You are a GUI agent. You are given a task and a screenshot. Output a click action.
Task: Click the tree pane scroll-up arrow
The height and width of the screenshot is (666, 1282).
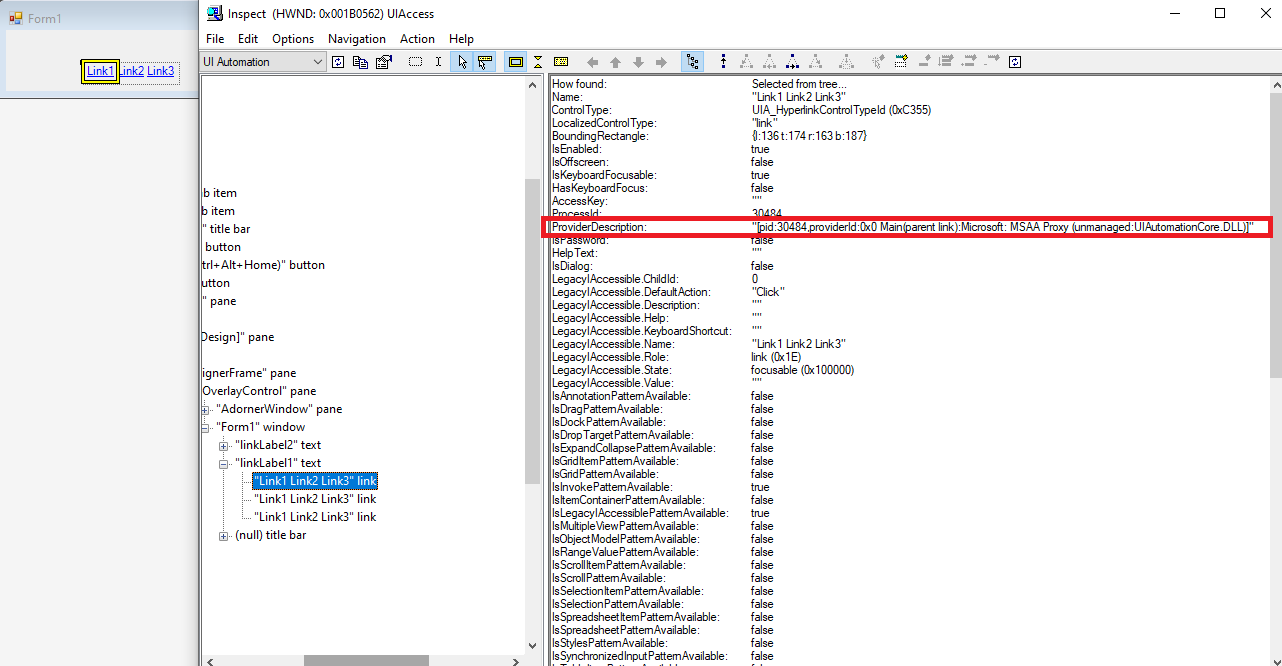pyautogui.click(x=532, y=85)
